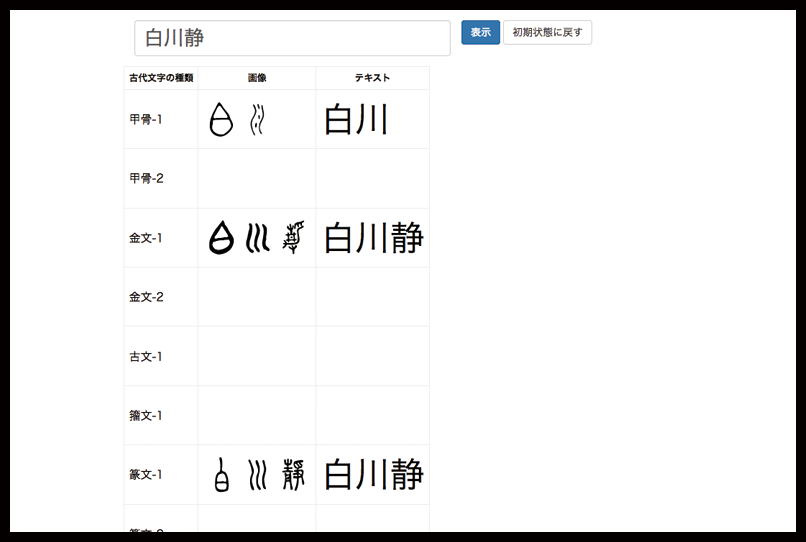Click the 甲骨-1 row label
Image resolution: width=806 pixels, height=542 pixels.
146,119
